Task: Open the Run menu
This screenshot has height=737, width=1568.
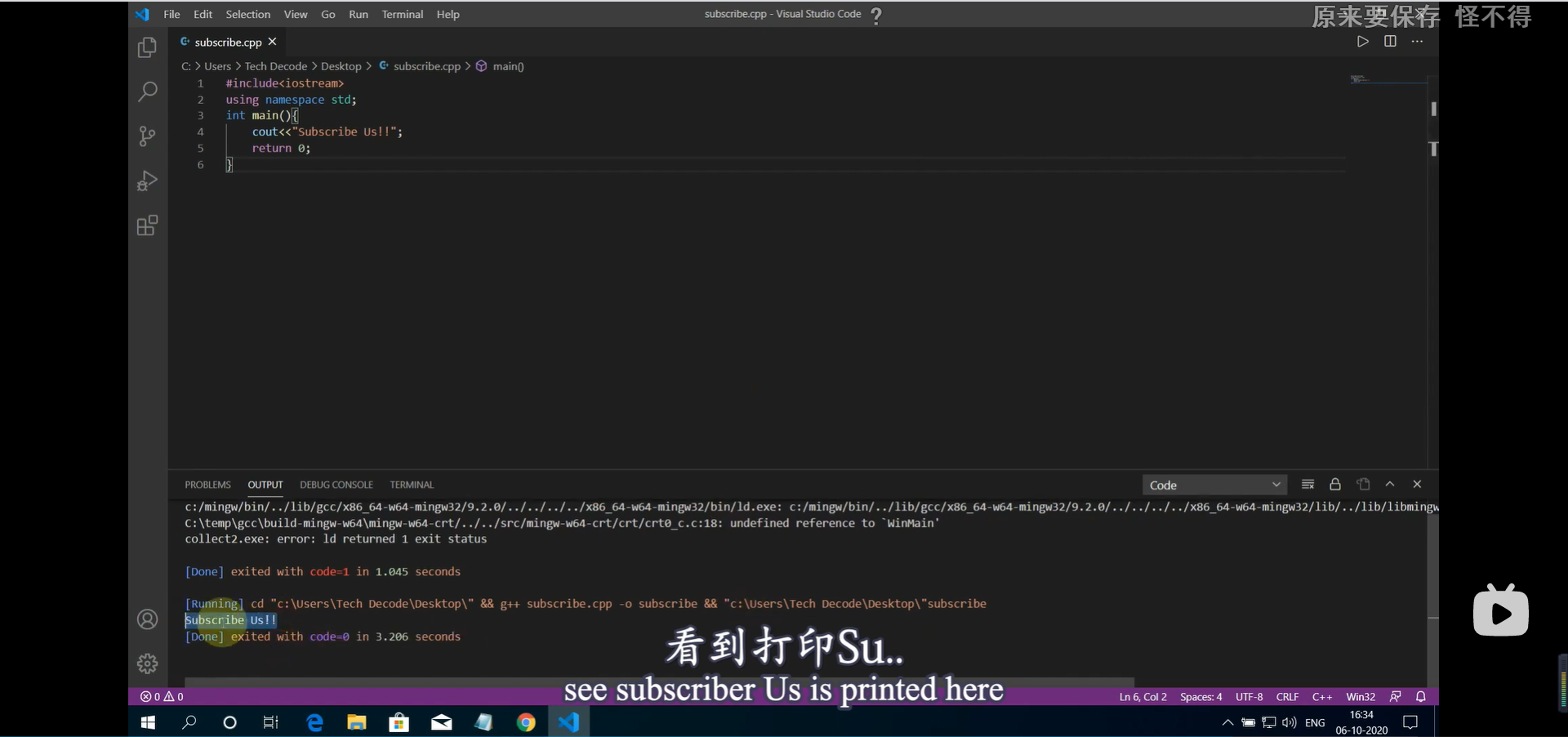Action: click(359, 14)
